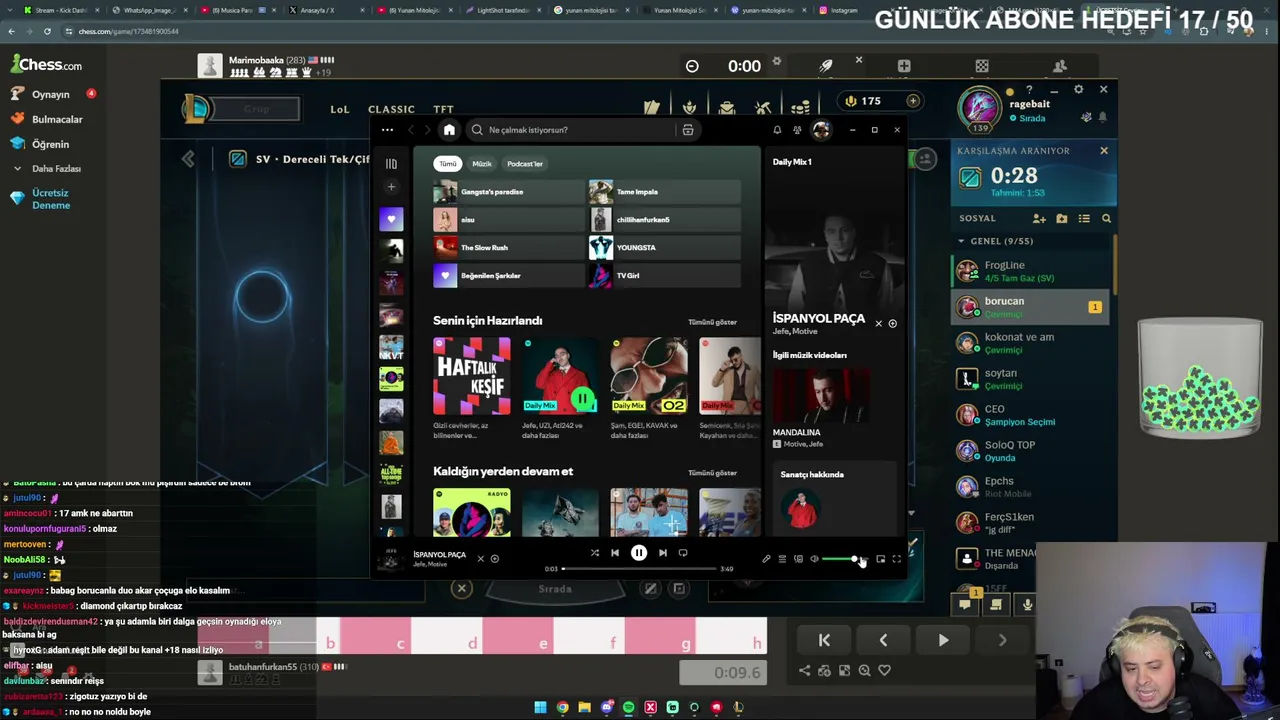Open Spotify friend activity icon

tap(797, 130)
